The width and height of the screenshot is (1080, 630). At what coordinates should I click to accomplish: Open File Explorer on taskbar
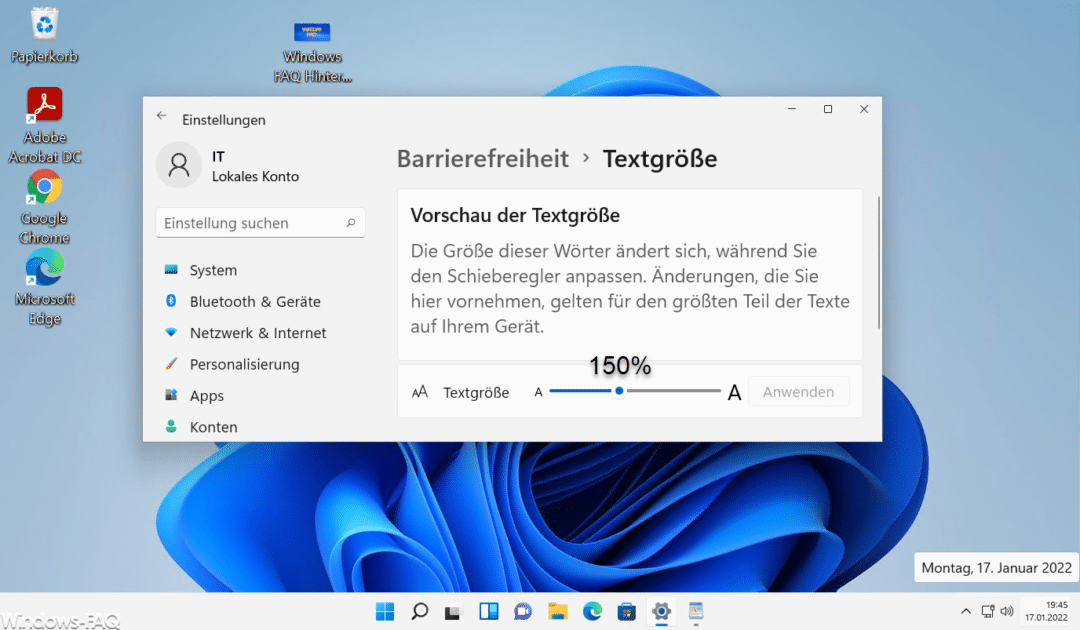coord(557,611)
